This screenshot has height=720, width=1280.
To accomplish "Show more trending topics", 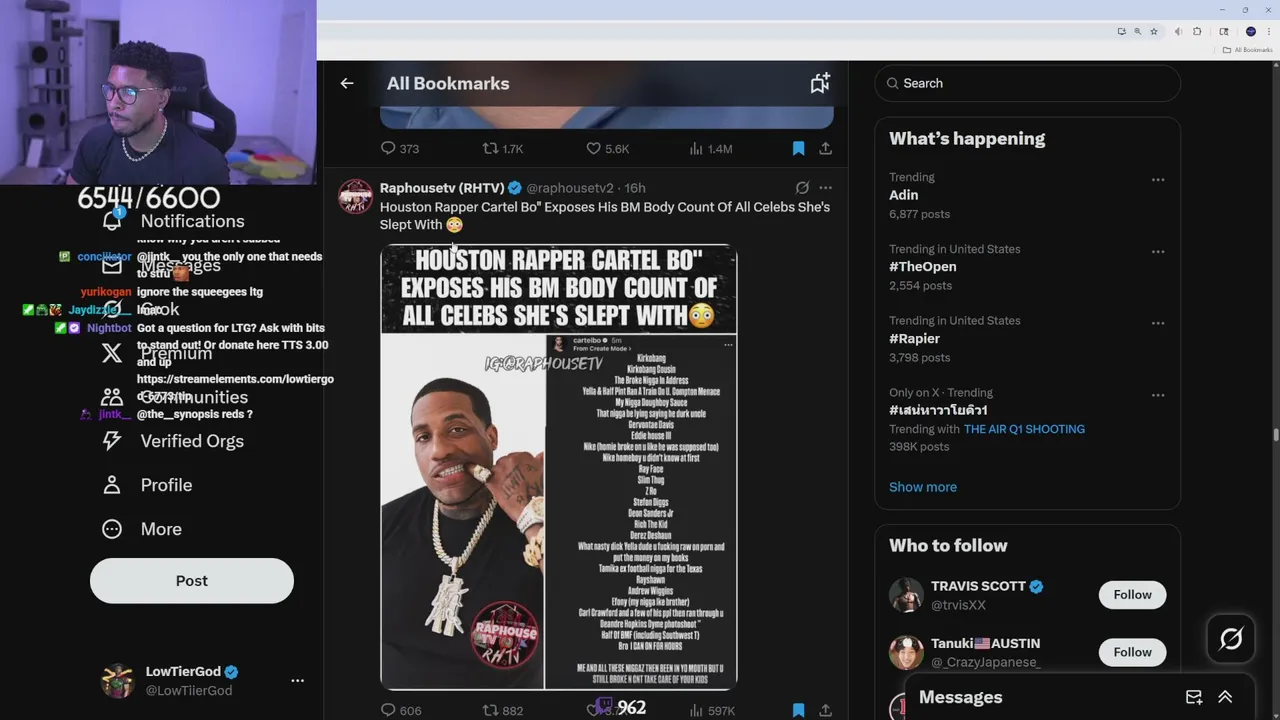I will point(923,487).
